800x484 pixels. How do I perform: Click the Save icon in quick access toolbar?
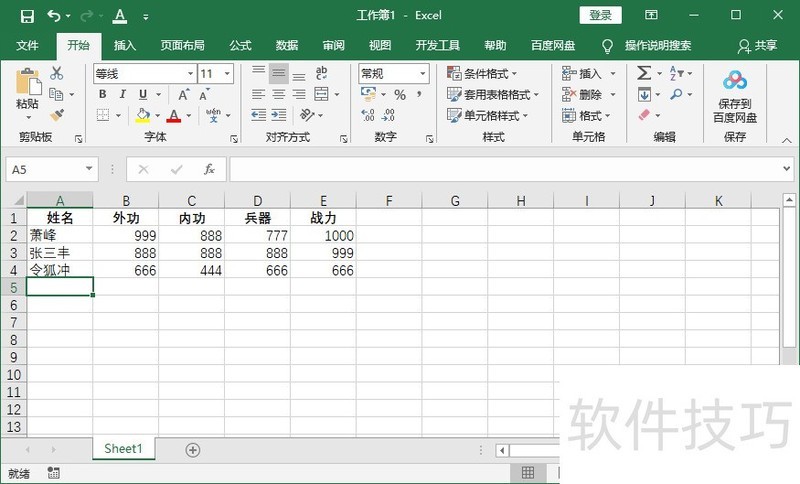point(27,16)
